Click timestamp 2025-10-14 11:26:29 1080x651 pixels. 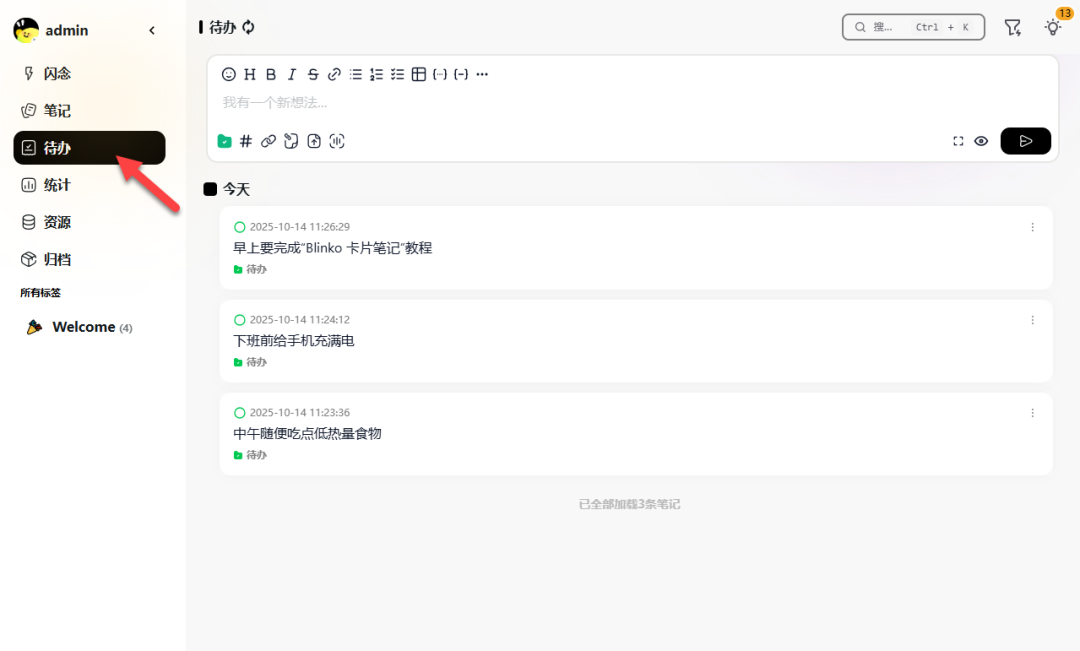300,227
